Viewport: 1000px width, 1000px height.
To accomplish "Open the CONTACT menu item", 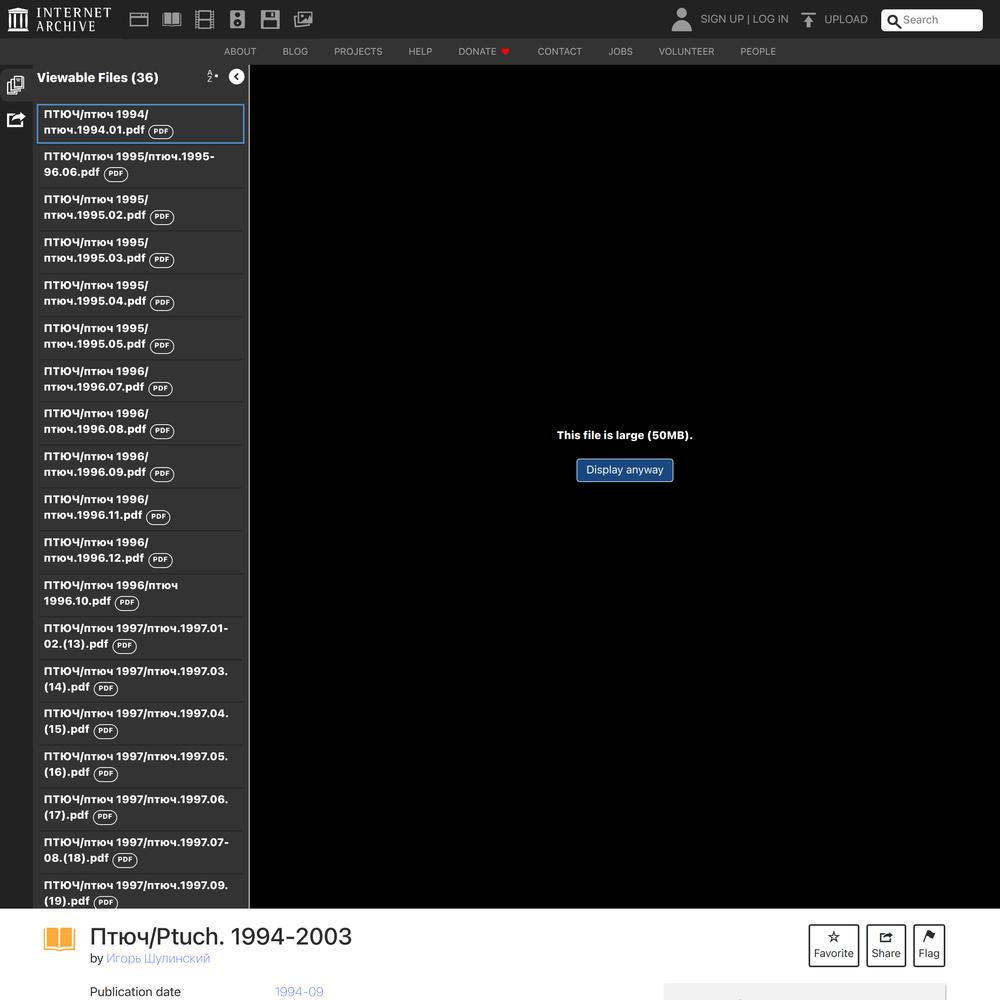I will pos(559,52).
